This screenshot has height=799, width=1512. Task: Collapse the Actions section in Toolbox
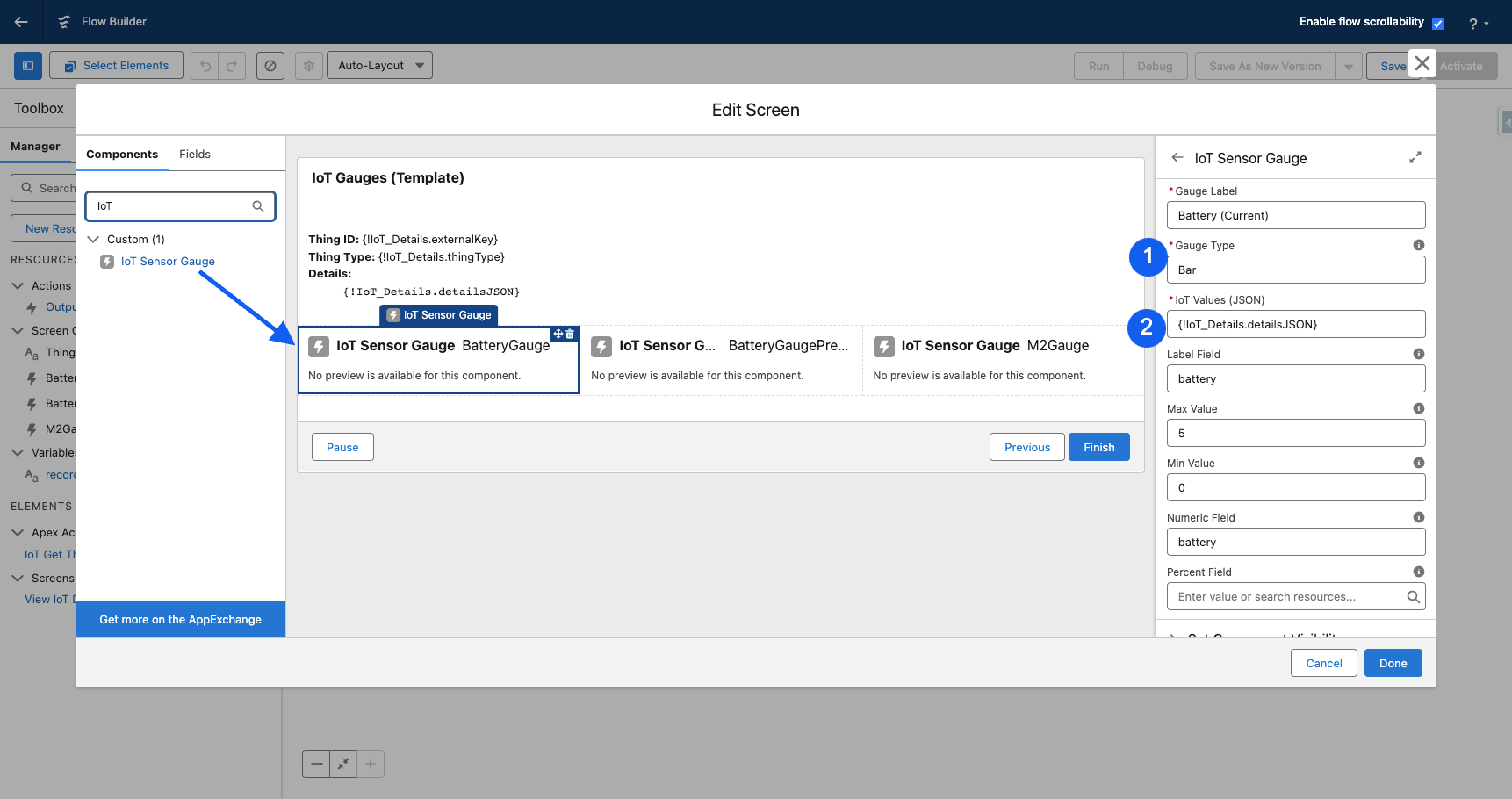18,285
